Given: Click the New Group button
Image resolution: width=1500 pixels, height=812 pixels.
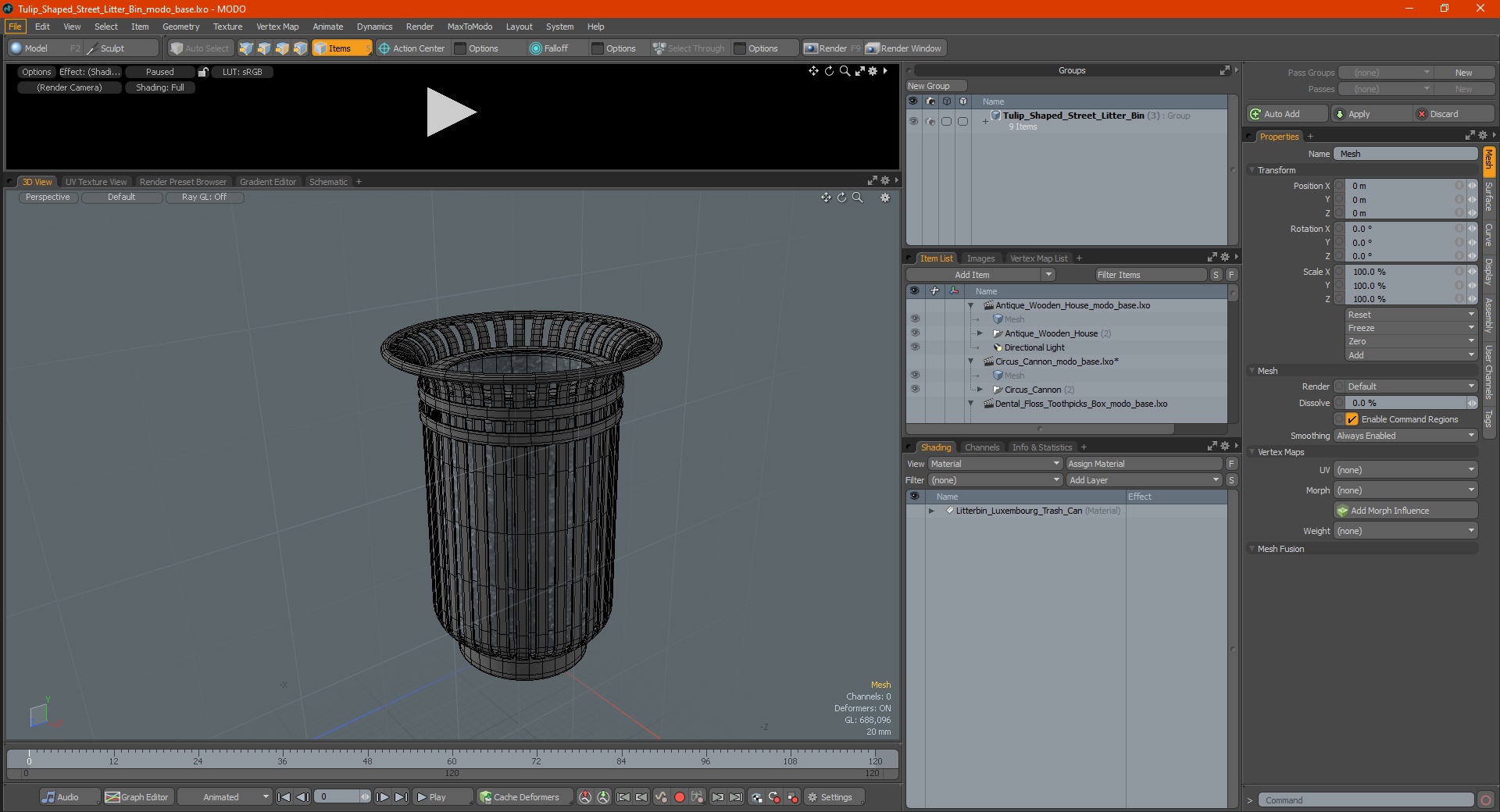Looking at the screenshot, I should tap(936, 86).
